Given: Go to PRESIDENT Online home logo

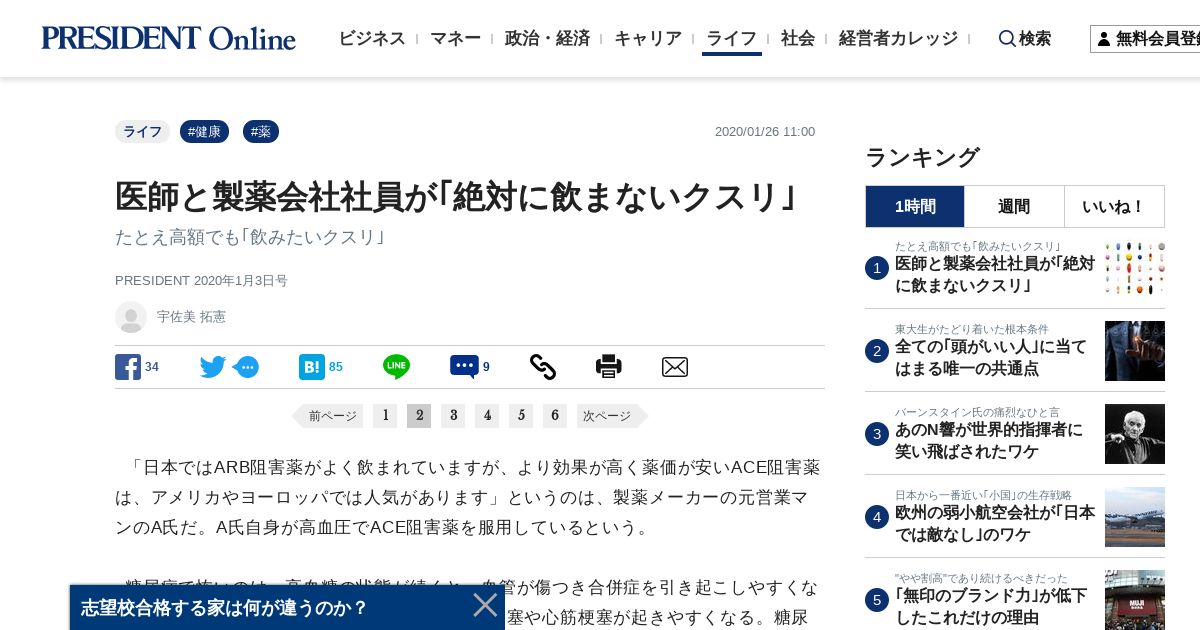Looking at the screenshot, I should 168,38.
